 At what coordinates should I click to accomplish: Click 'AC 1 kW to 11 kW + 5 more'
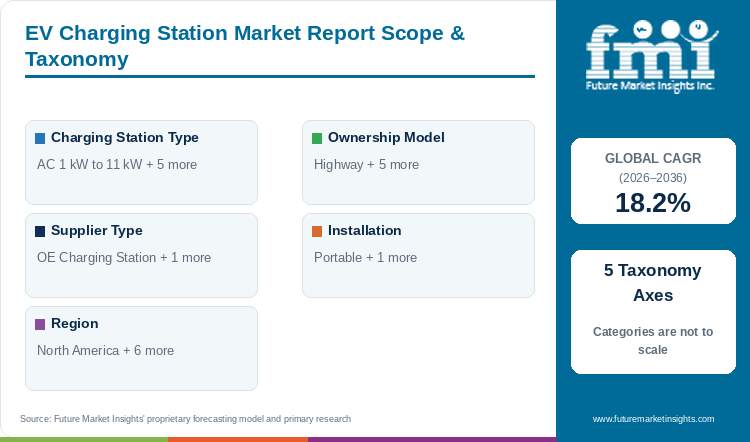[117, 165]
